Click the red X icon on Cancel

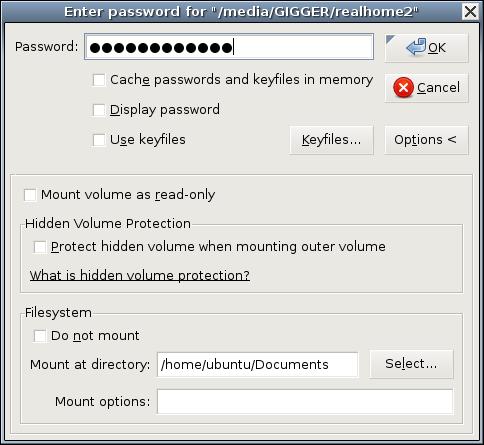[x=403, y=87]
